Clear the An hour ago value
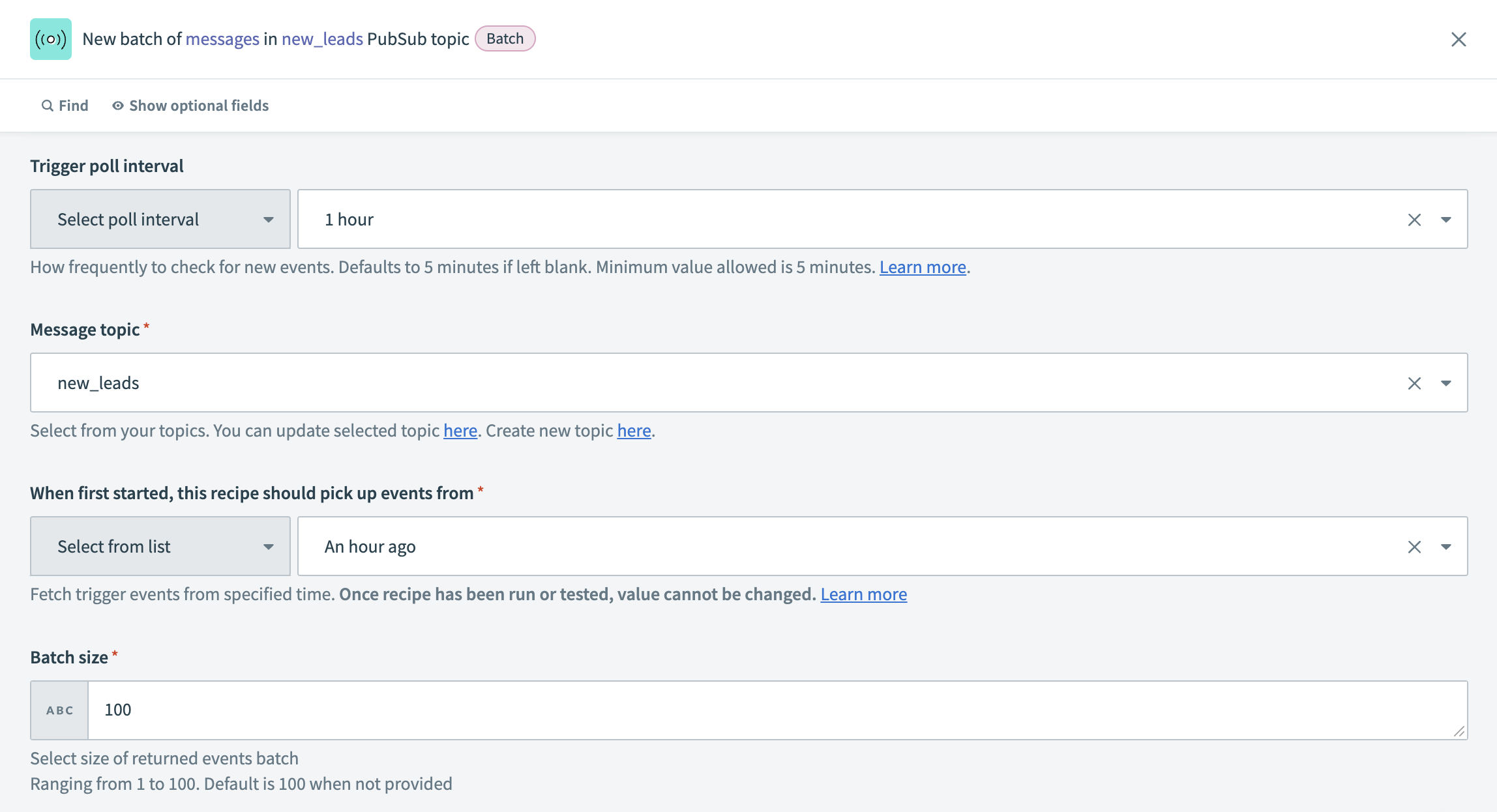 coord(1414,546)
